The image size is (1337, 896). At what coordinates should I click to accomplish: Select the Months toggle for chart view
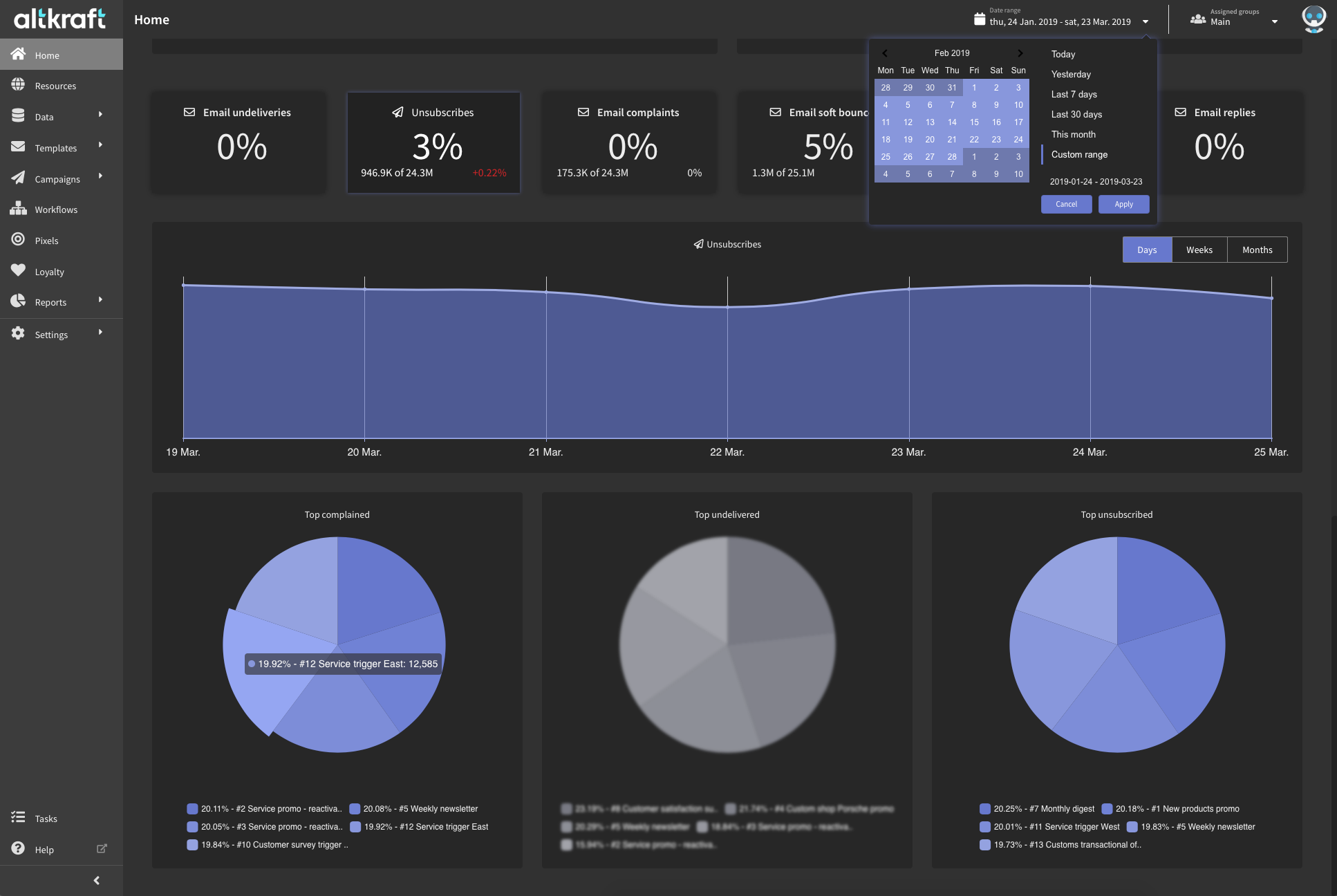point(1257,249)
